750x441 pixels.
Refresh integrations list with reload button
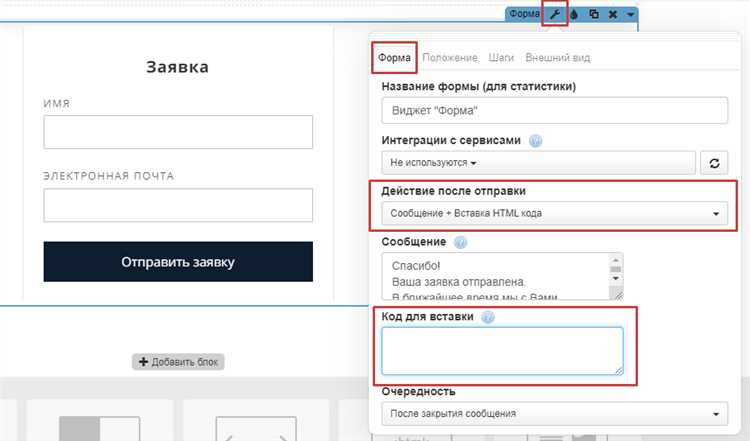click(x=714, y=163)
